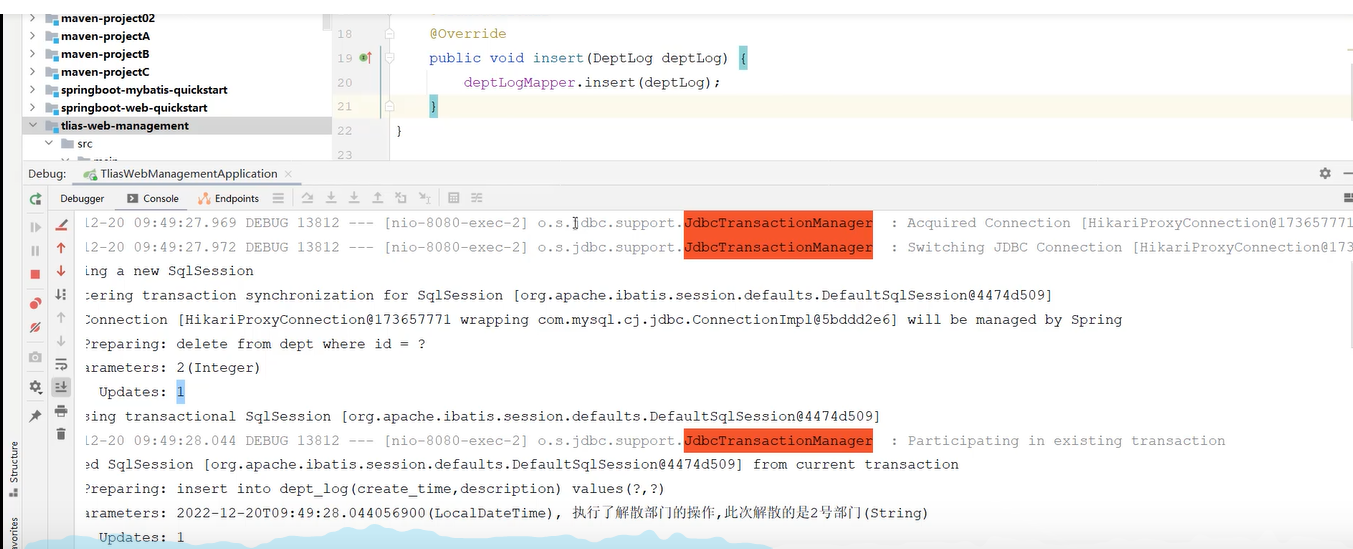Screen dimensions: 1353x549
Task: Click the sort lines icon in console
Action: pos(61,294)
